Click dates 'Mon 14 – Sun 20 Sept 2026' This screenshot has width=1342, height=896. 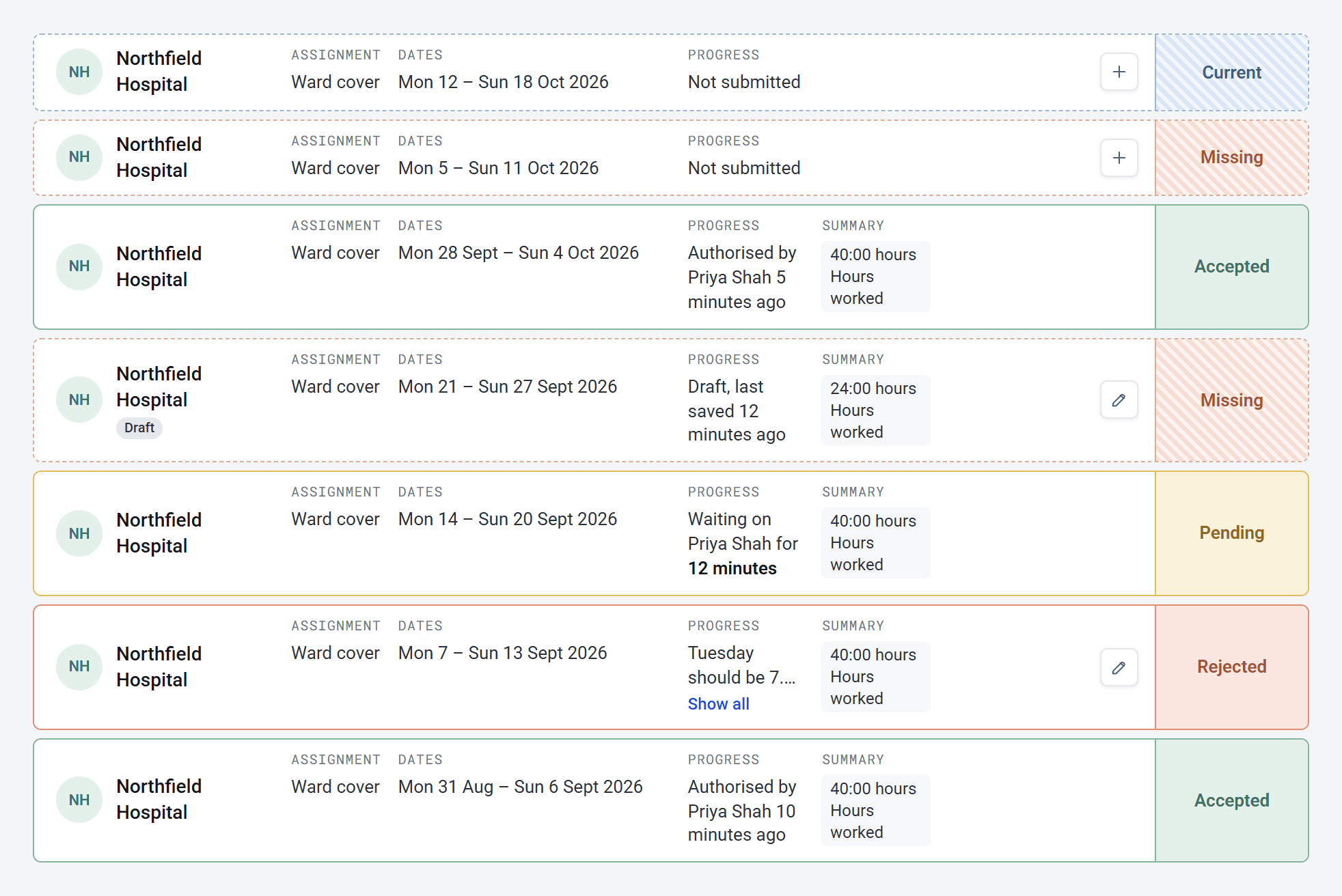coord(507,519)
